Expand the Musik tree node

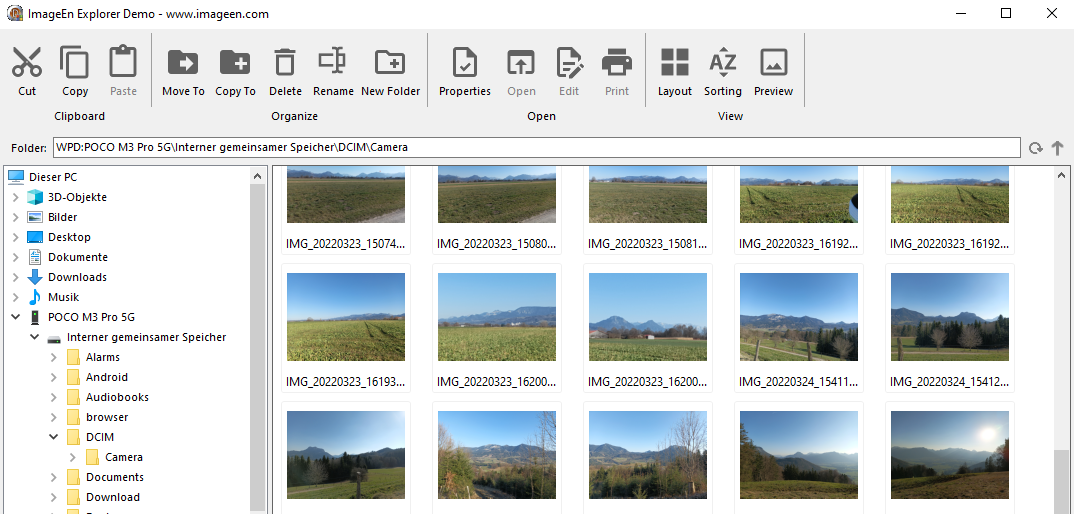(x=16, y=297)
